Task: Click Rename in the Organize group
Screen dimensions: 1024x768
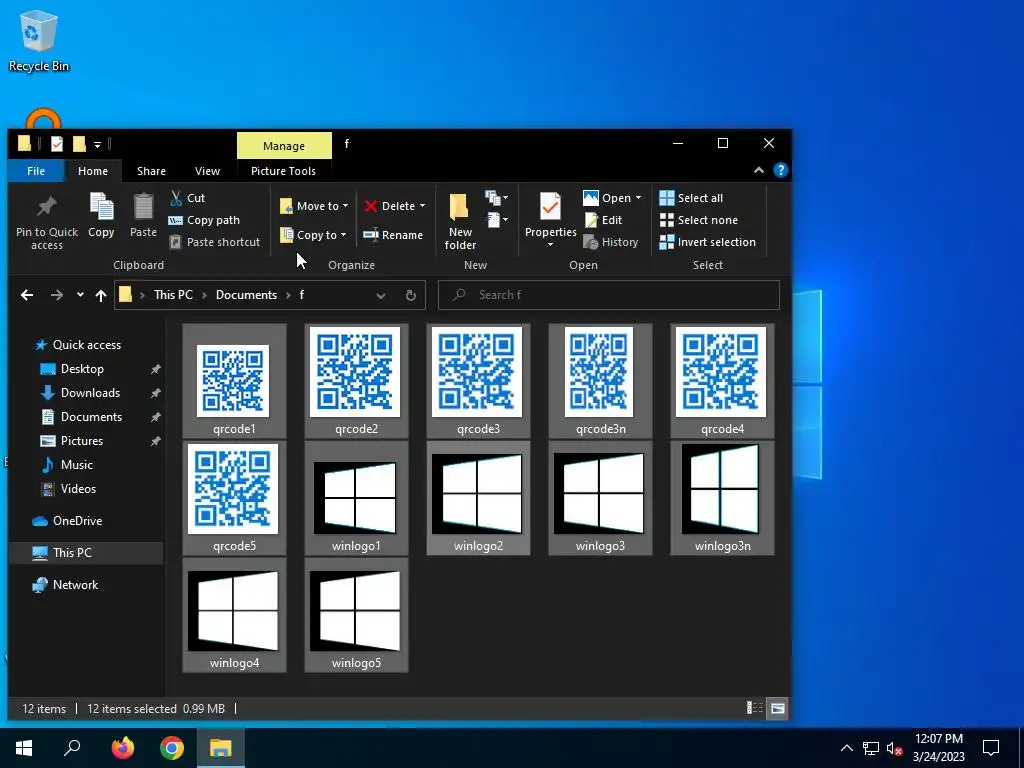Action: (x=393, y=235)
